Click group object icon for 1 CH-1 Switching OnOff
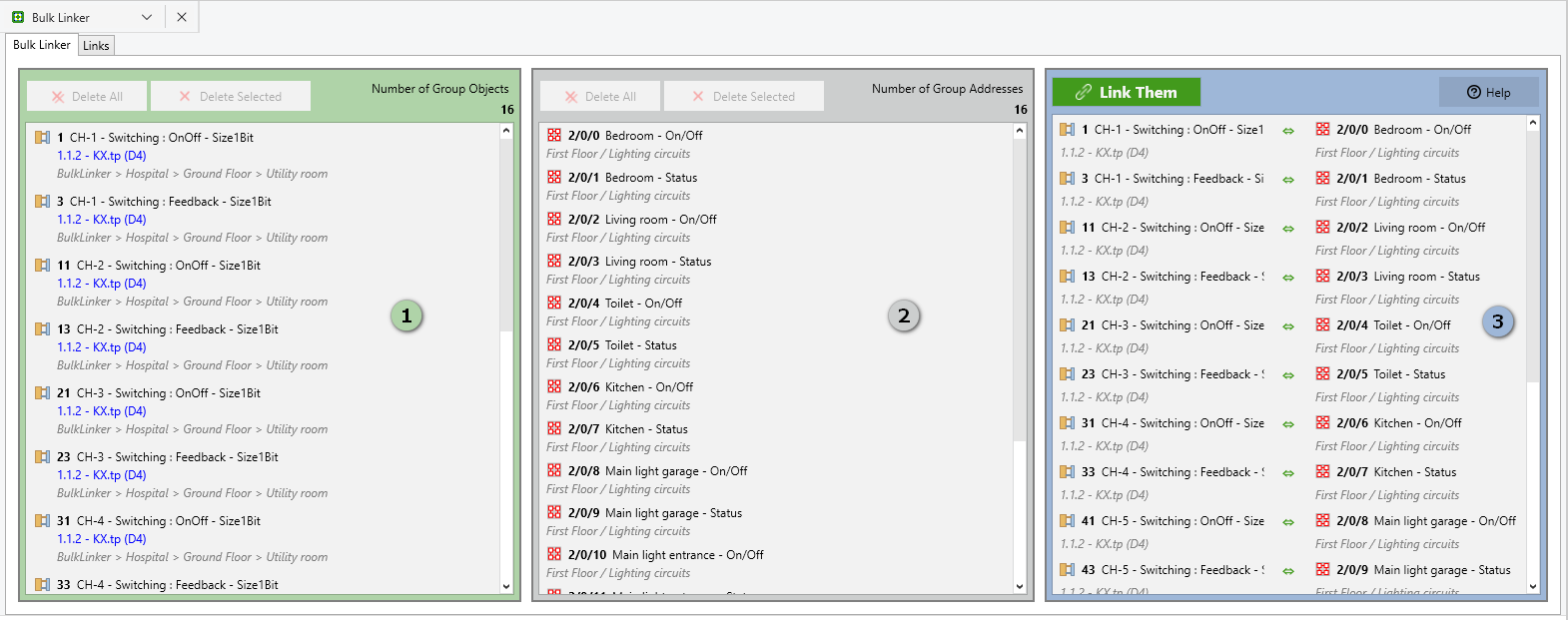Viewport: 1568px width, 620px height. (42, 138)
